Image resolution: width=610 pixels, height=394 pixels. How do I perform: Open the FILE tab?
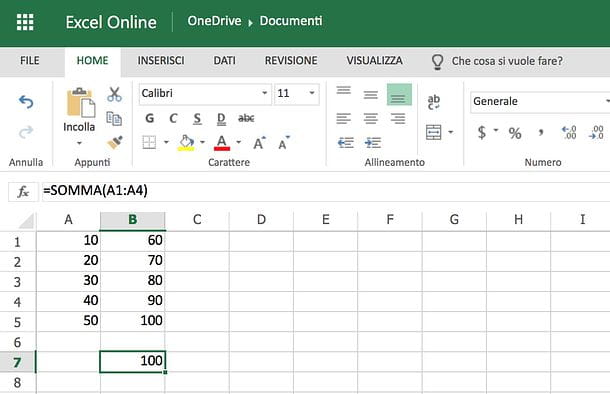tap(30, 61)
